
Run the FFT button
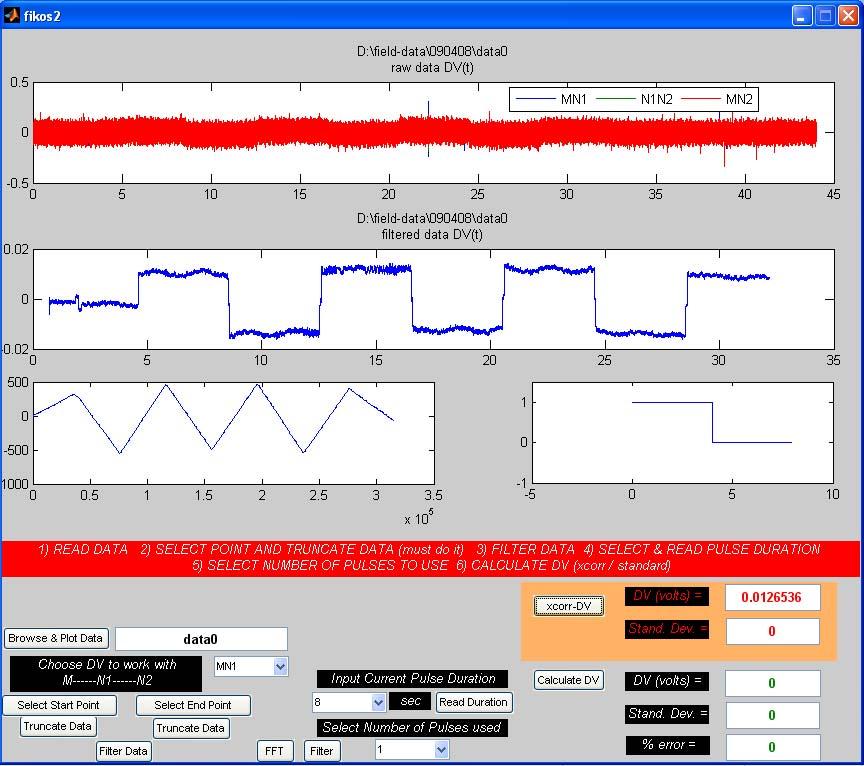(x=274, y=751)
